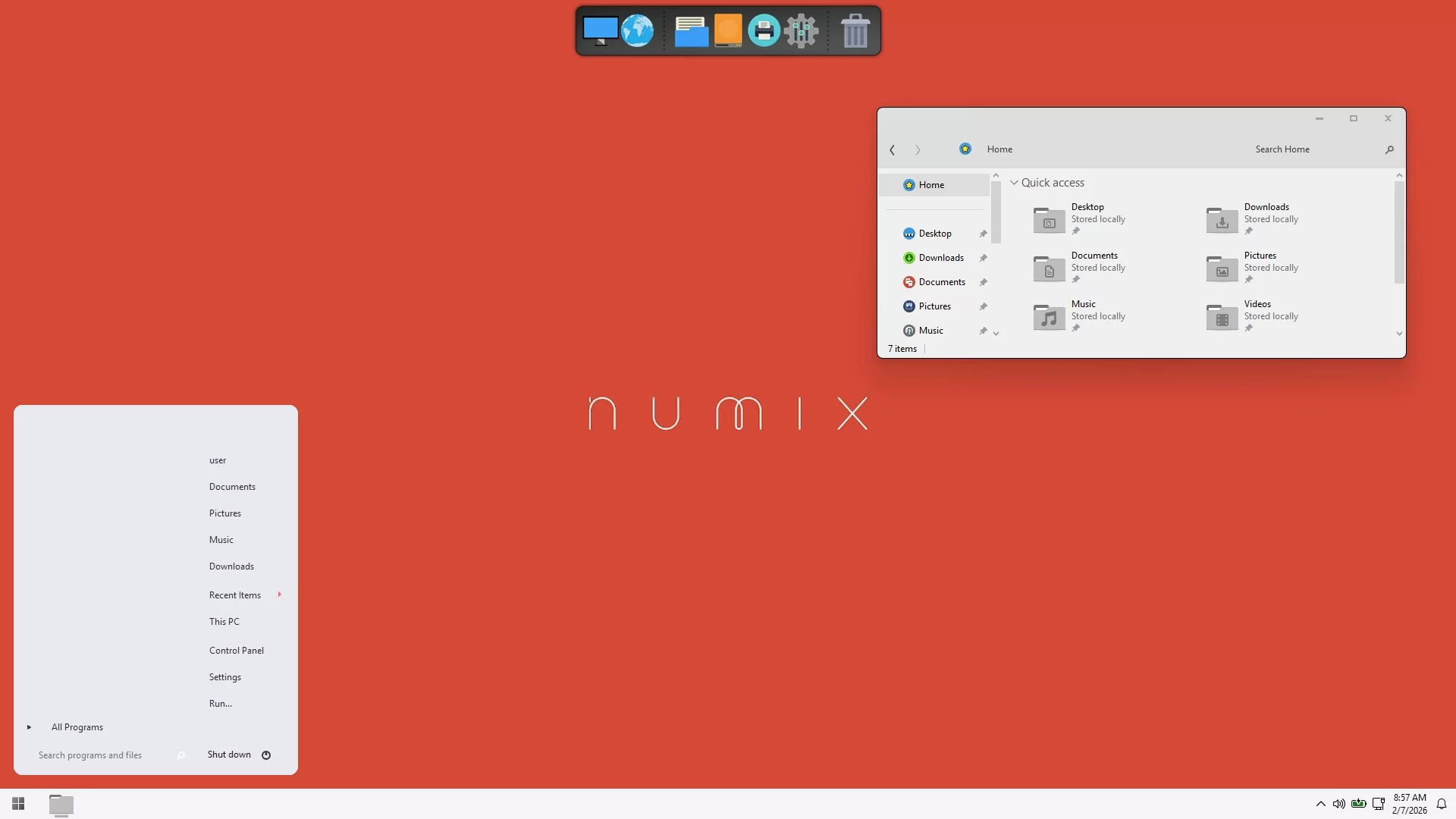Image resolution: width=1456 pixels, height=819 pixels.
Task: Collapse the Quick access section
Action: tap(1014, 183)
